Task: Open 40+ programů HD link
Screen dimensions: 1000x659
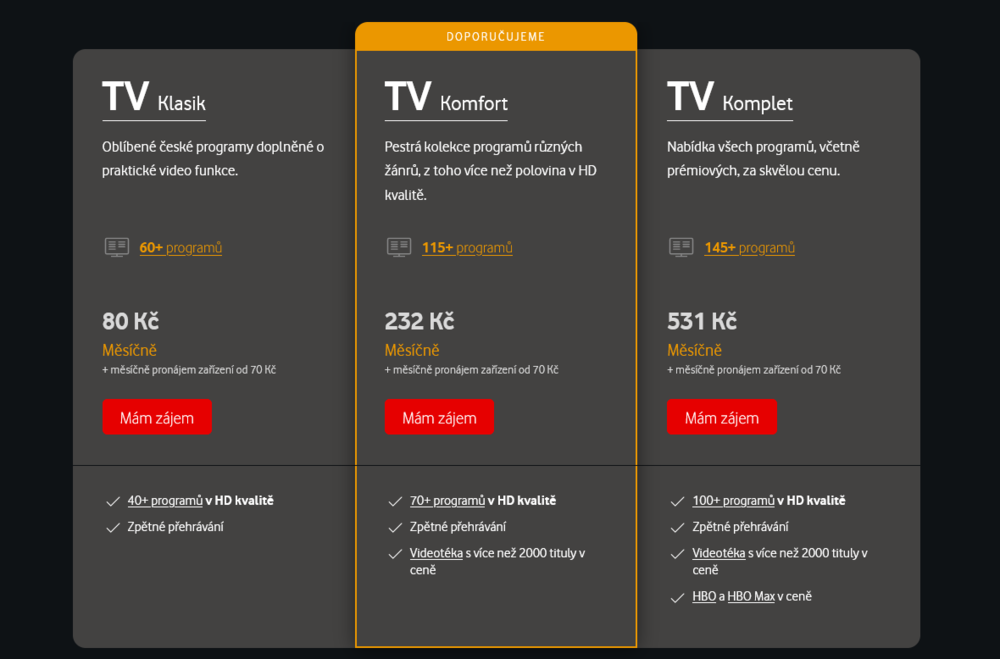Action: tap(165, 501)
